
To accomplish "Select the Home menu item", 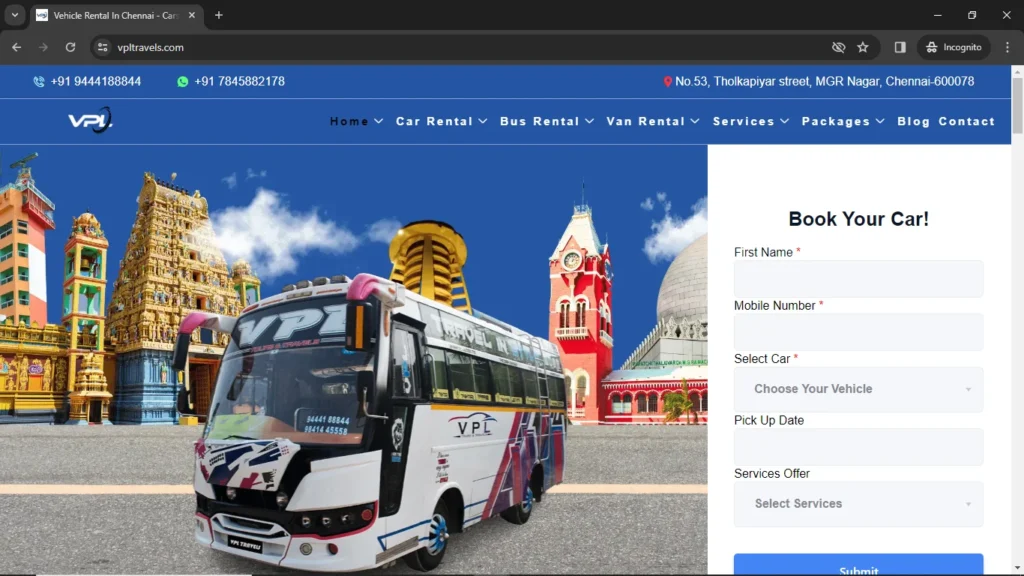I will [348, 121].
